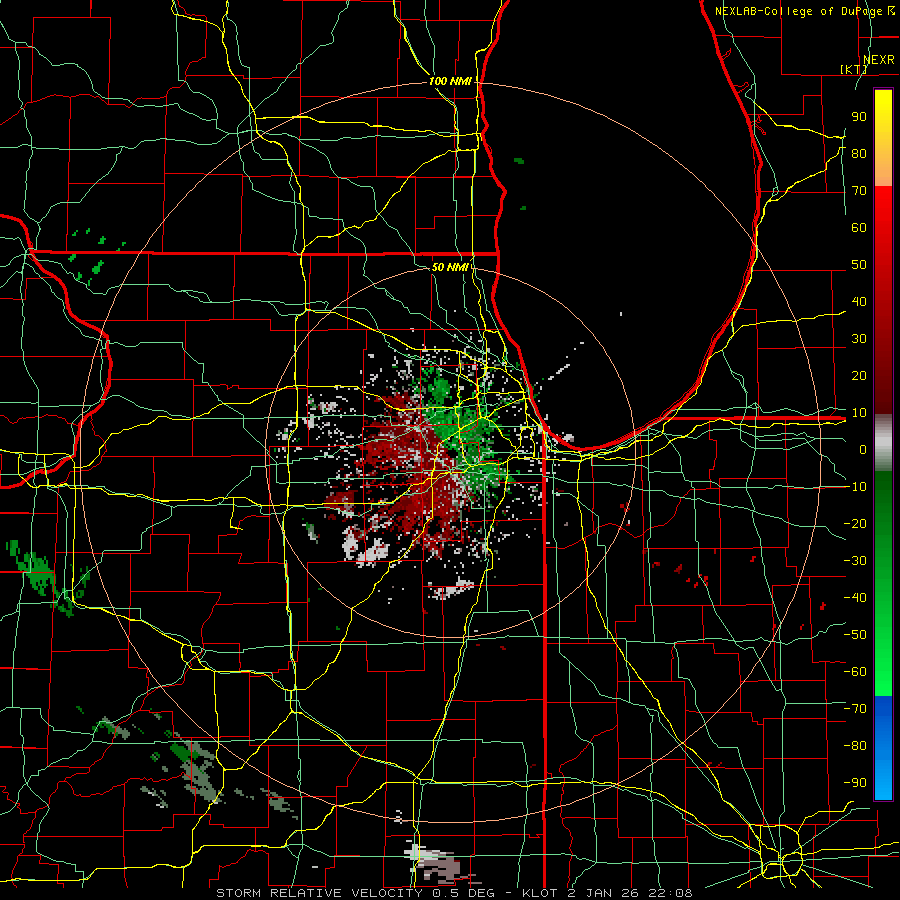This screenshot has width=900, height=900.
Task: Click the -60 value on the velocity scale
Action: pos(855,672)
